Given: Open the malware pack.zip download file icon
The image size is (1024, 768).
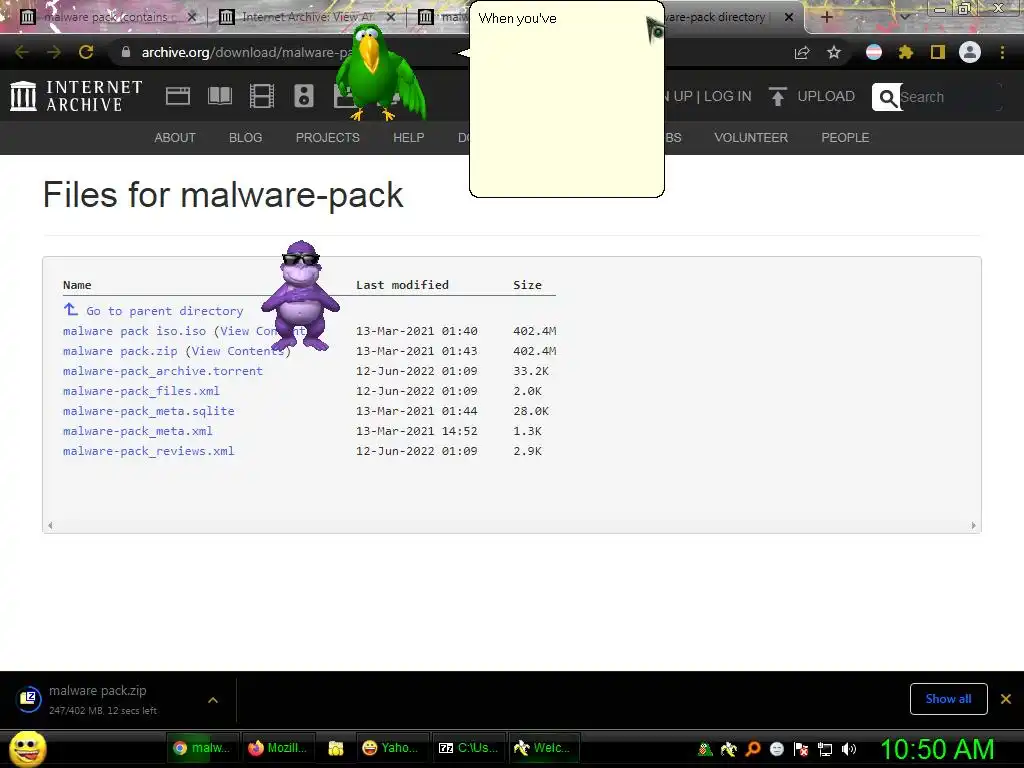Looking at the screenshot, I should (29, 699).
